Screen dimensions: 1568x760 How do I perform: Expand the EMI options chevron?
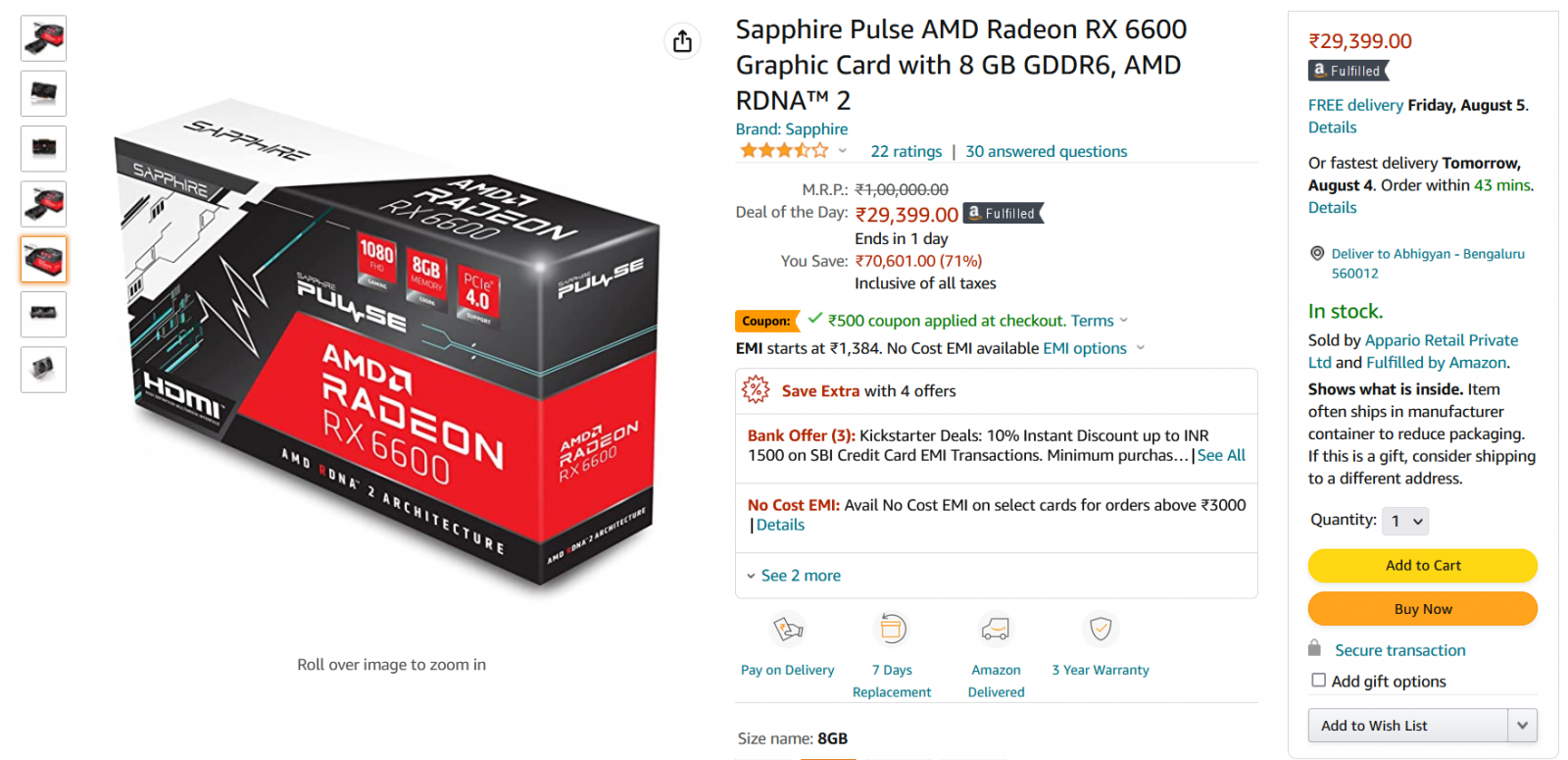point(1141,348)
